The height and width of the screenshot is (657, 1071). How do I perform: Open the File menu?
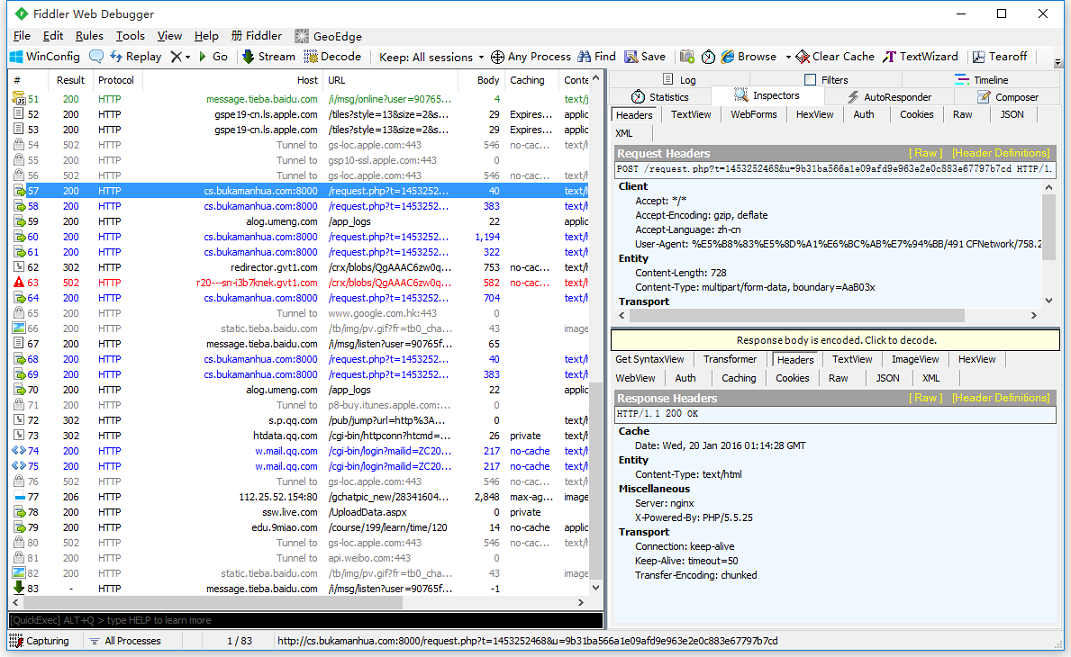[x=22, y=36]
